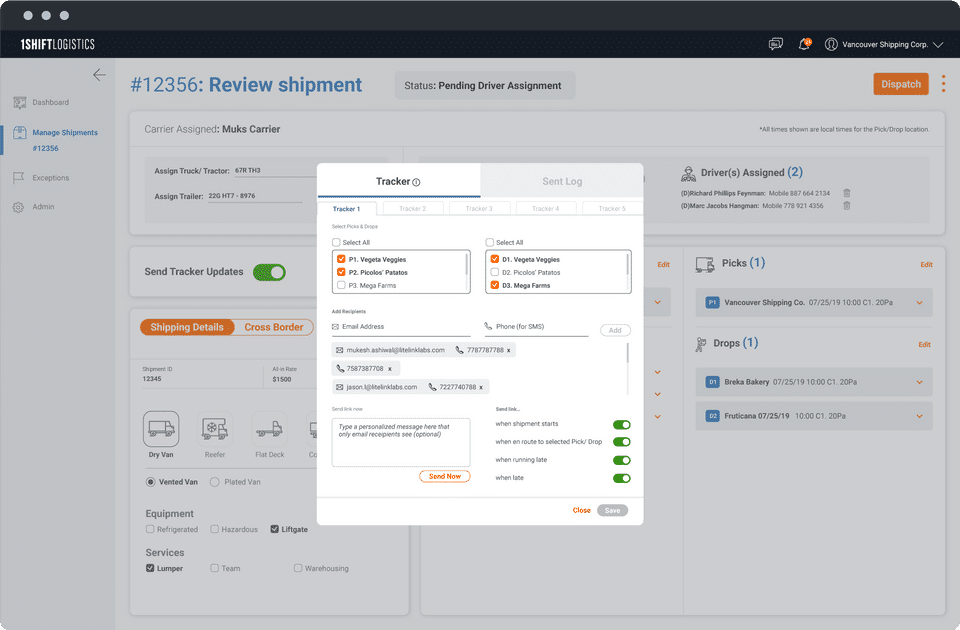Expand the Fruticana drop row
This screenshot has height=630, width=960.
[x=920, y=416]
